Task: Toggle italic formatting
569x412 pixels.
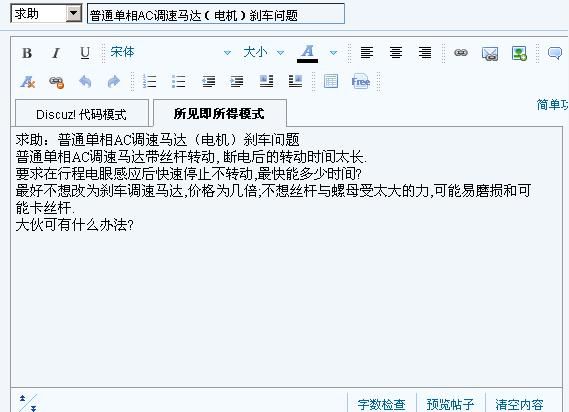Action: point(56,53)
